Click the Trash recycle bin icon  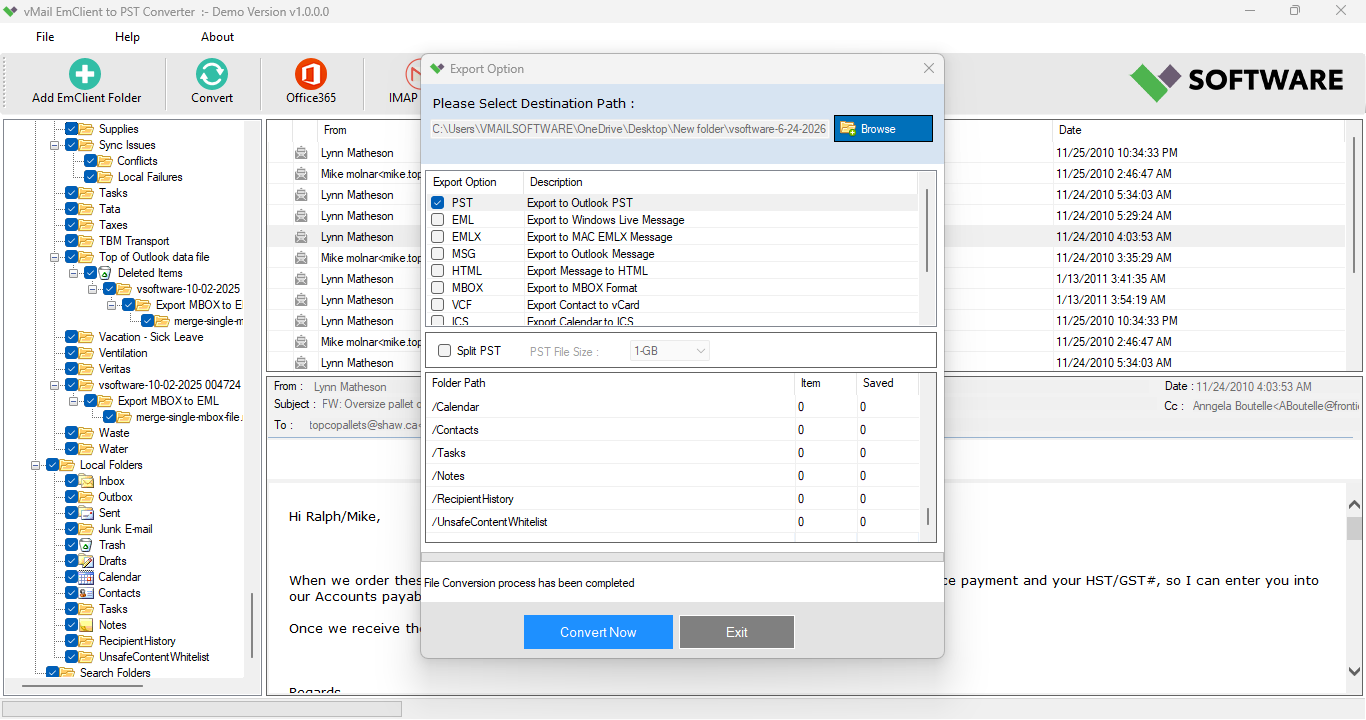(87, 545)
